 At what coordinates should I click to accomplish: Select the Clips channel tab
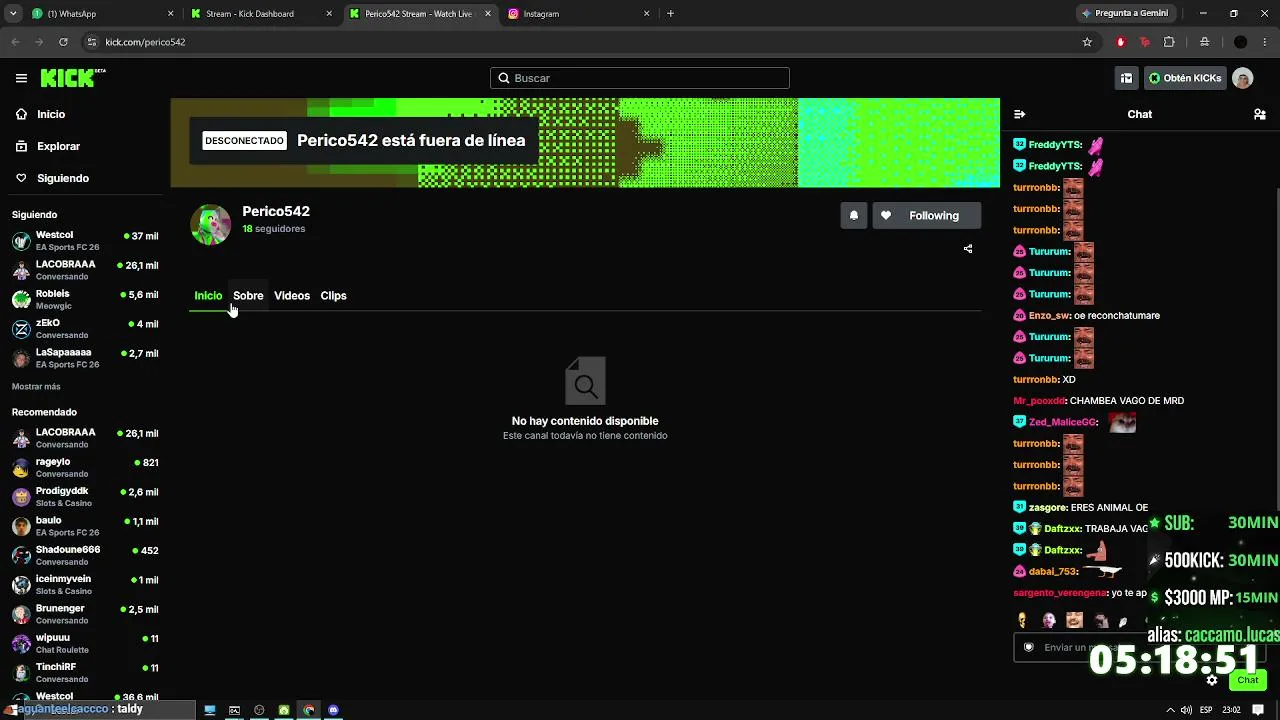[x=333, y=296]
